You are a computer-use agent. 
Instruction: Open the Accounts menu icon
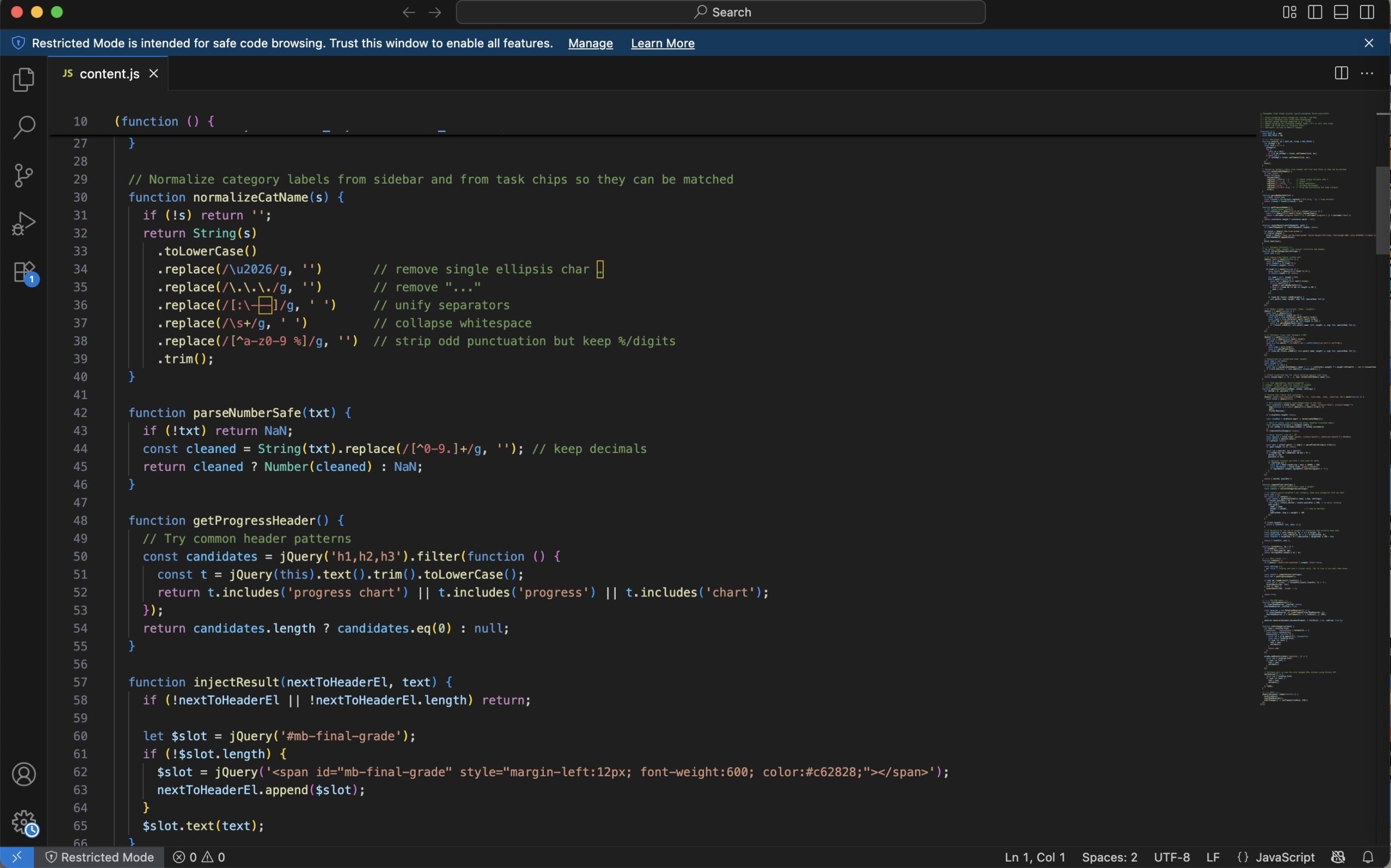[x=23, y=775]
